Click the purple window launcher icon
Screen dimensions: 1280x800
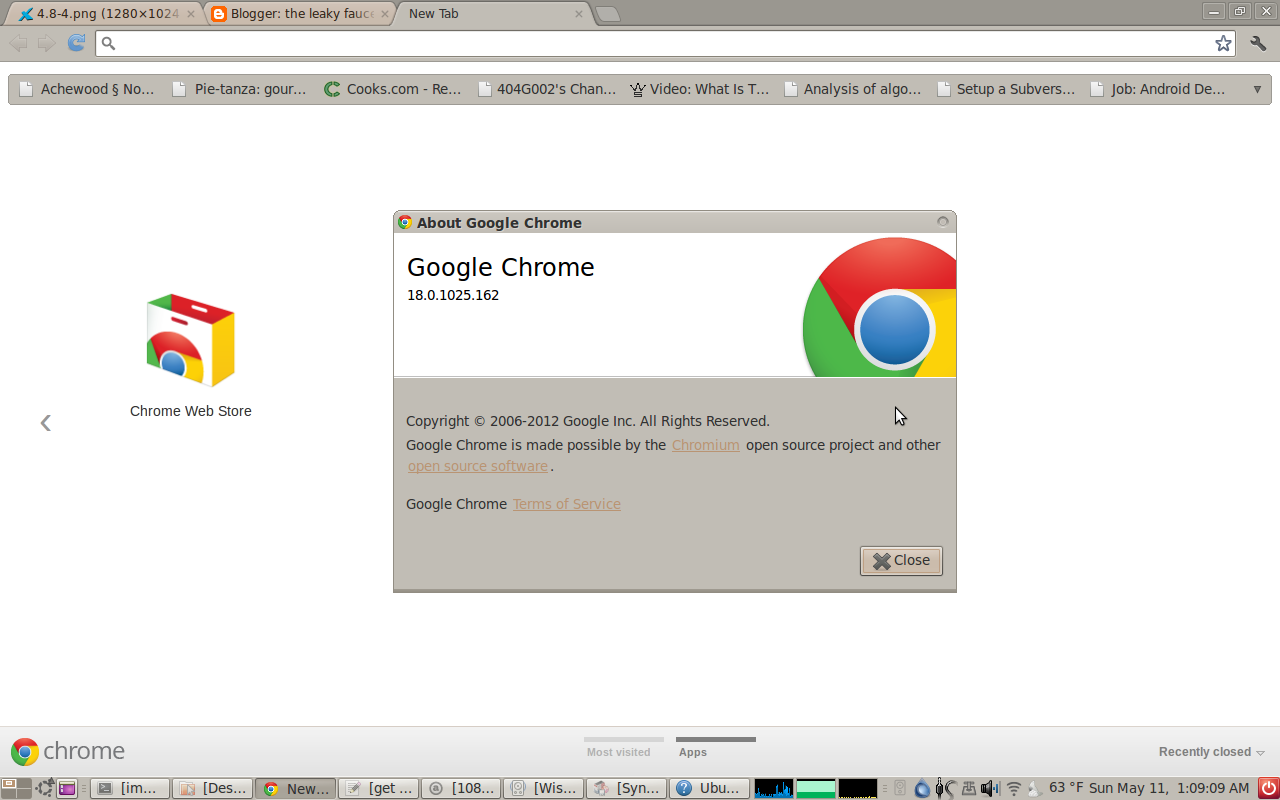(x=67, y=788)
